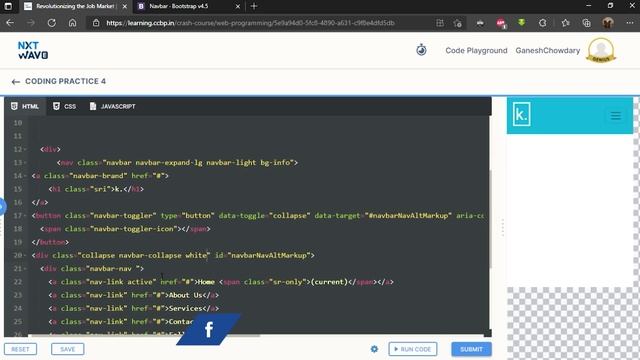Switch to the JavaScript editor tab
640x360 pixels.
pos(113,106)
